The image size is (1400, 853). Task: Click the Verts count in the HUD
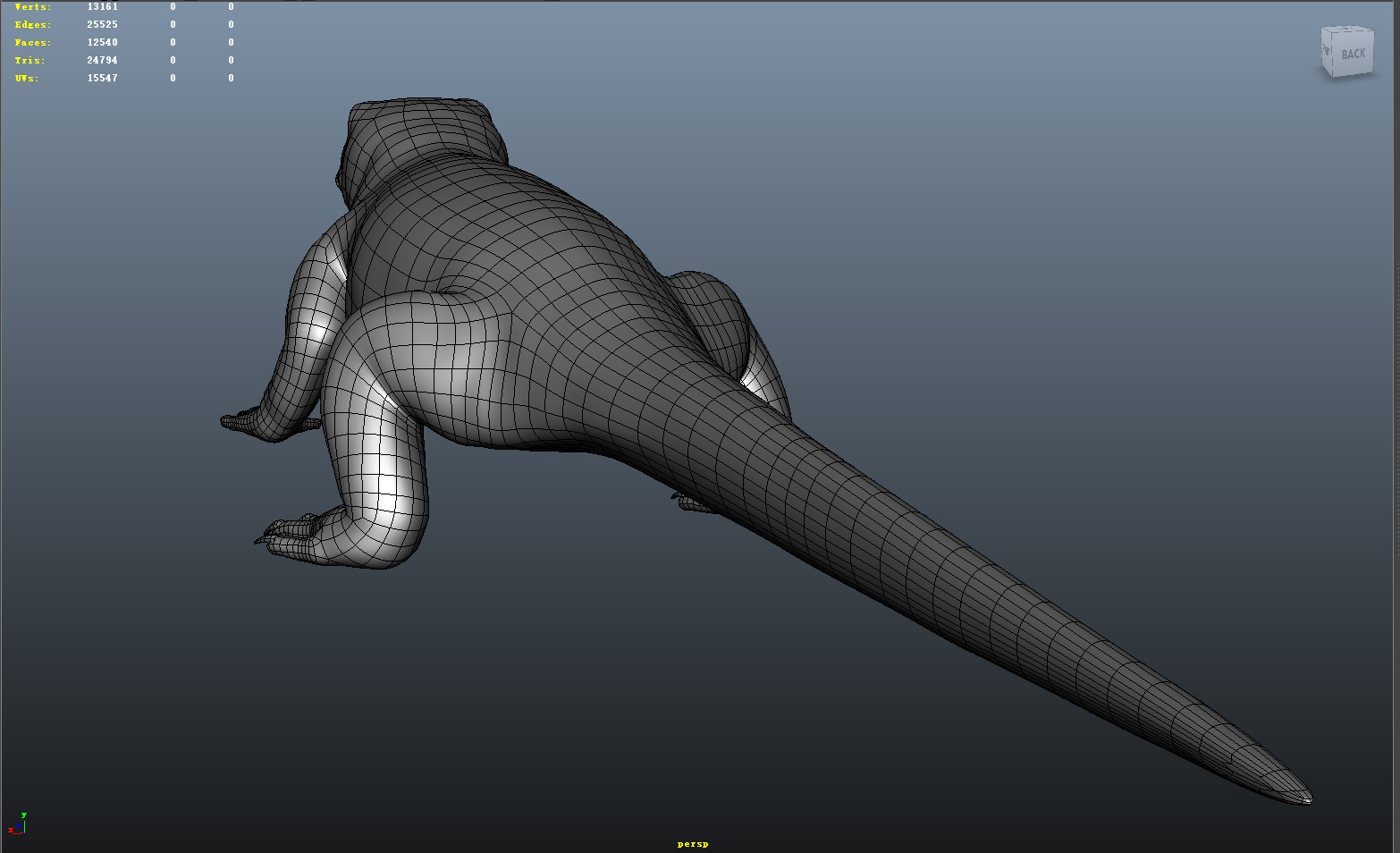click(x=101, y=6)
